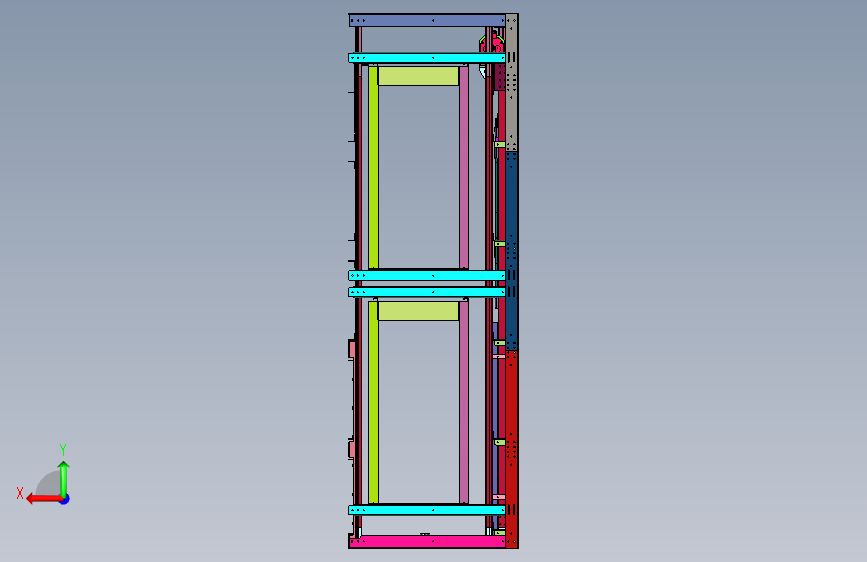Viewport: 867px width, 562px height.
Task: Select the mauve vertical bar in upper bay
Action: pos(464,168)
